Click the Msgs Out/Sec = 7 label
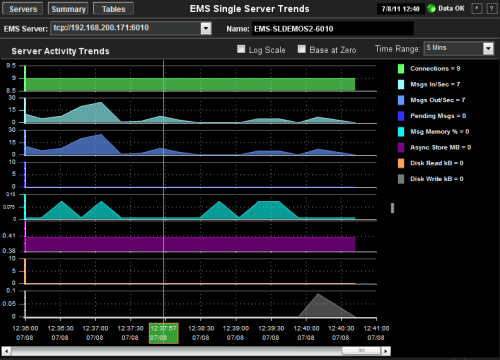Image resolution: width=500 pixels, height=360 pixels. pos(438,100)
